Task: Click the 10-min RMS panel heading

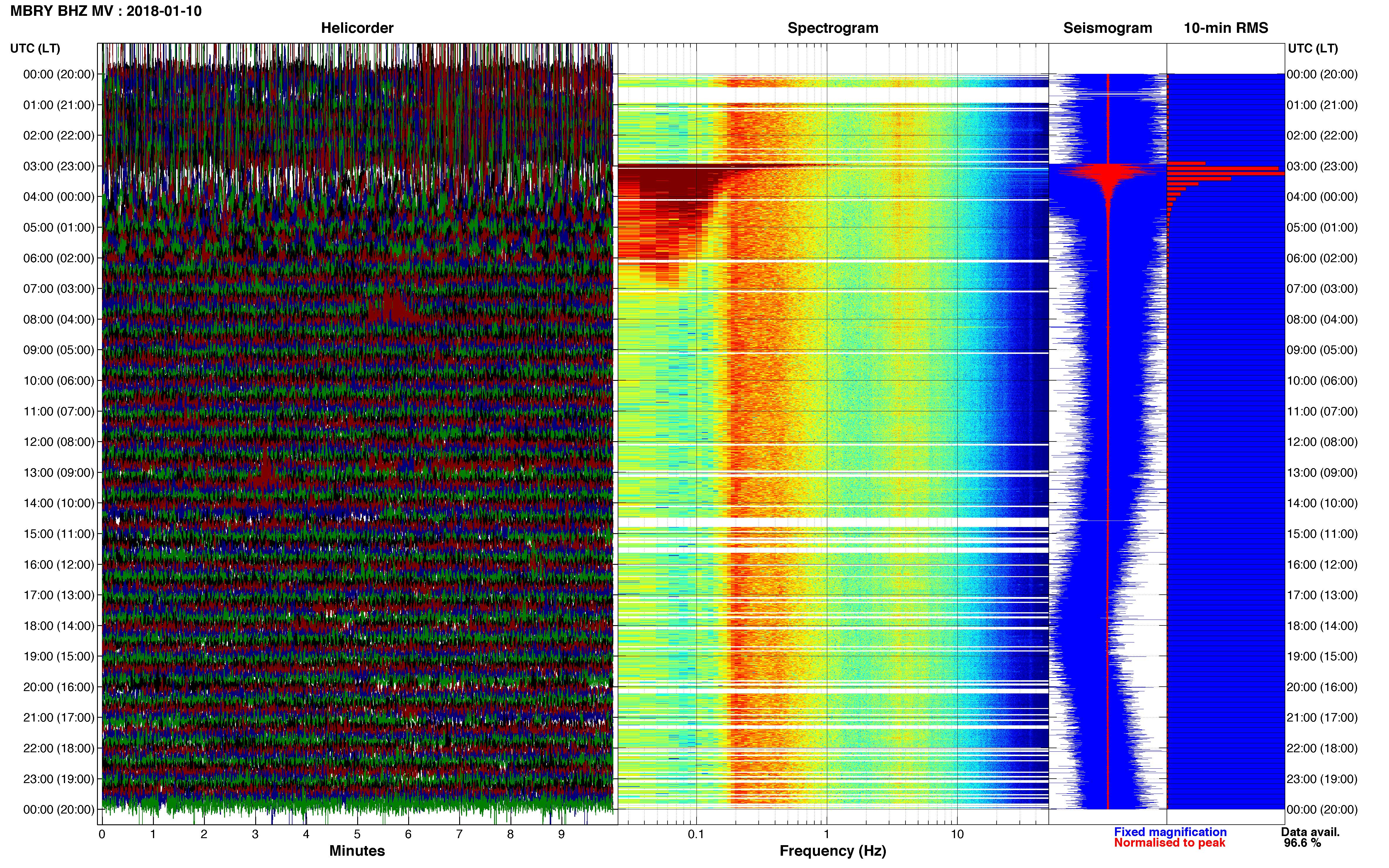Action: [1226, 28]
